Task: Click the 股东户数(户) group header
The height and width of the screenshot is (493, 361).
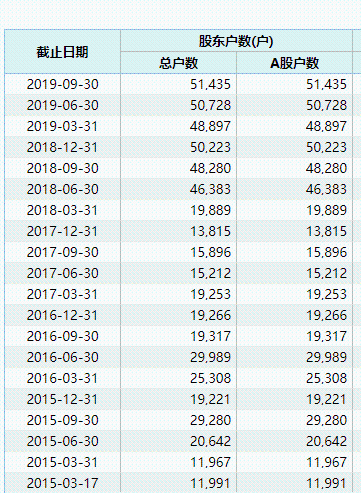Action: pyautogui.click(x=236, y=41)
